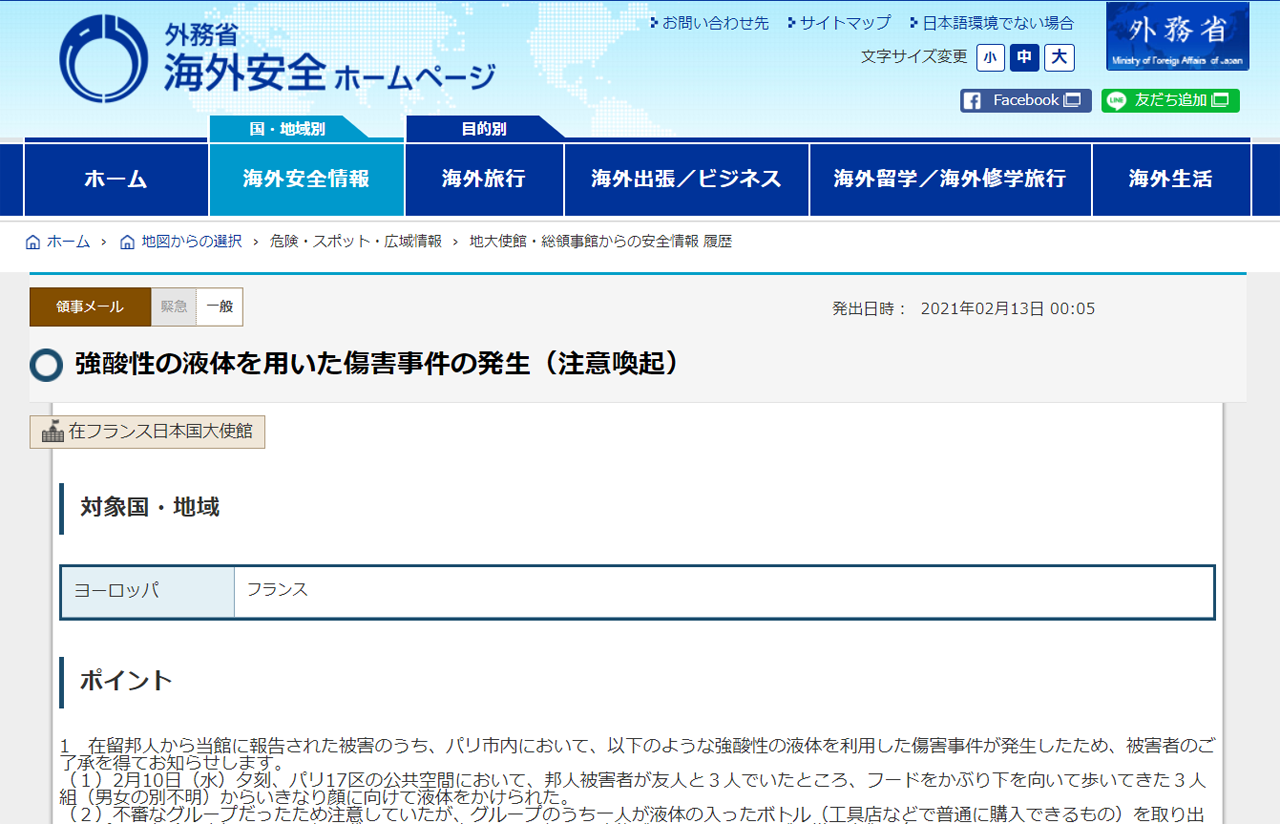Set text size to 小 (small)
The image size is (1280, 824).
click(x=990, y=57)
